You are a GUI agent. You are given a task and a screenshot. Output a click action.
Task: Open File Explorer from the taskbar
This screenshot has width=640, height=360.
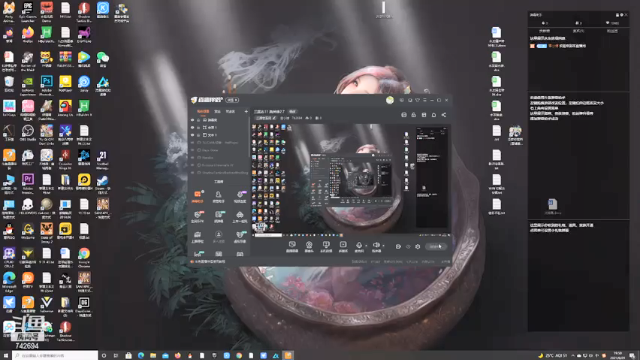pos(153,356)
